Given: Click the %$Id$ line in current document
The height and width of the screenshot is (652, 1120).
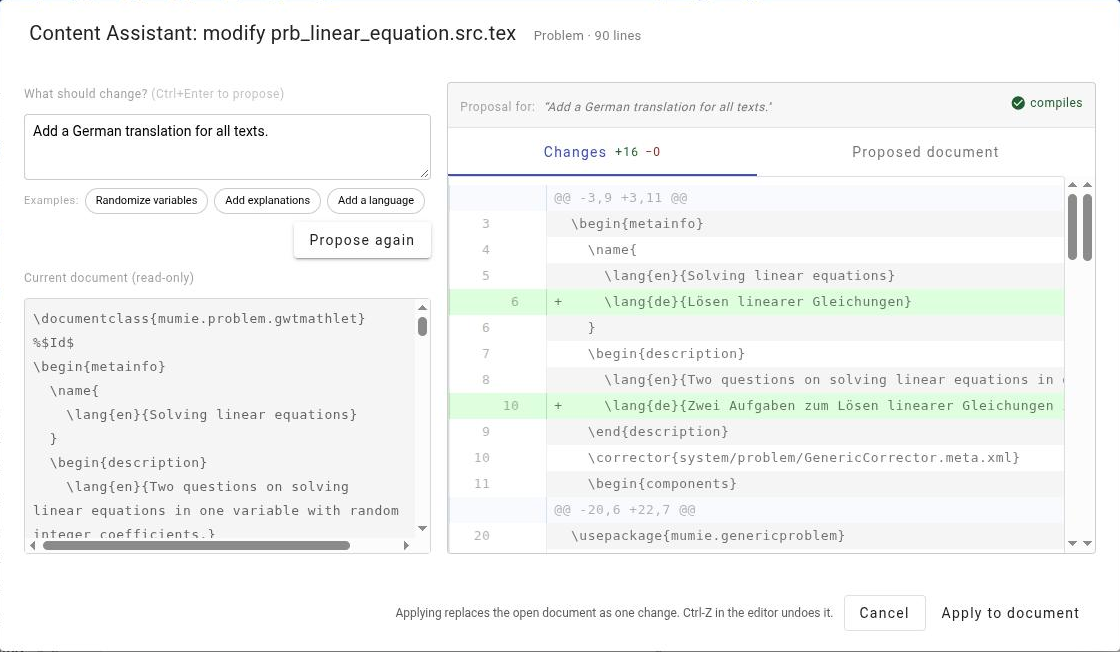Looking at the screenshot, I should (54, 343).
